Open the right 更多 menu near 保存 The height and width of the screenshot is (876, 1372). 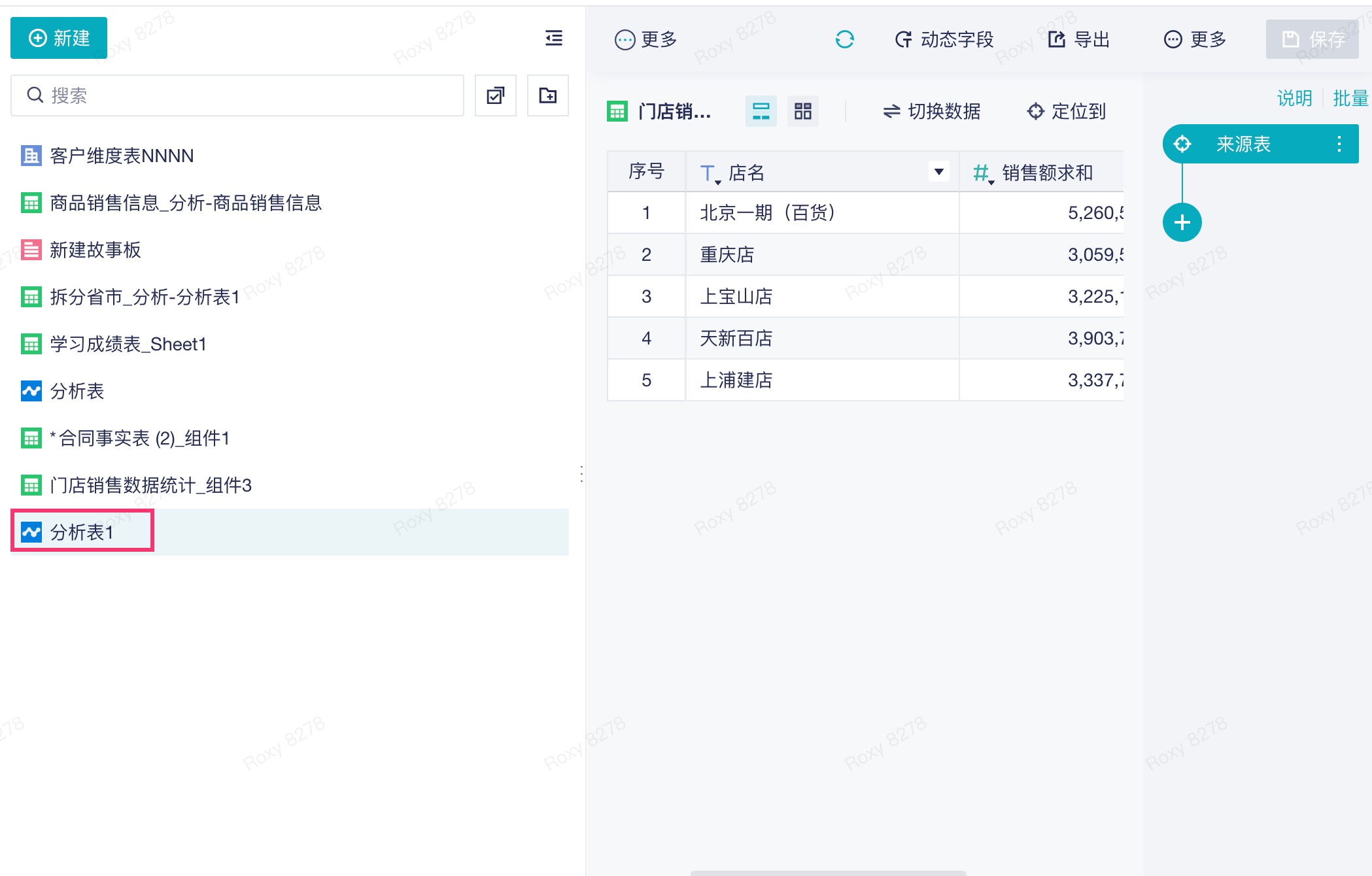coord(1195,39)
